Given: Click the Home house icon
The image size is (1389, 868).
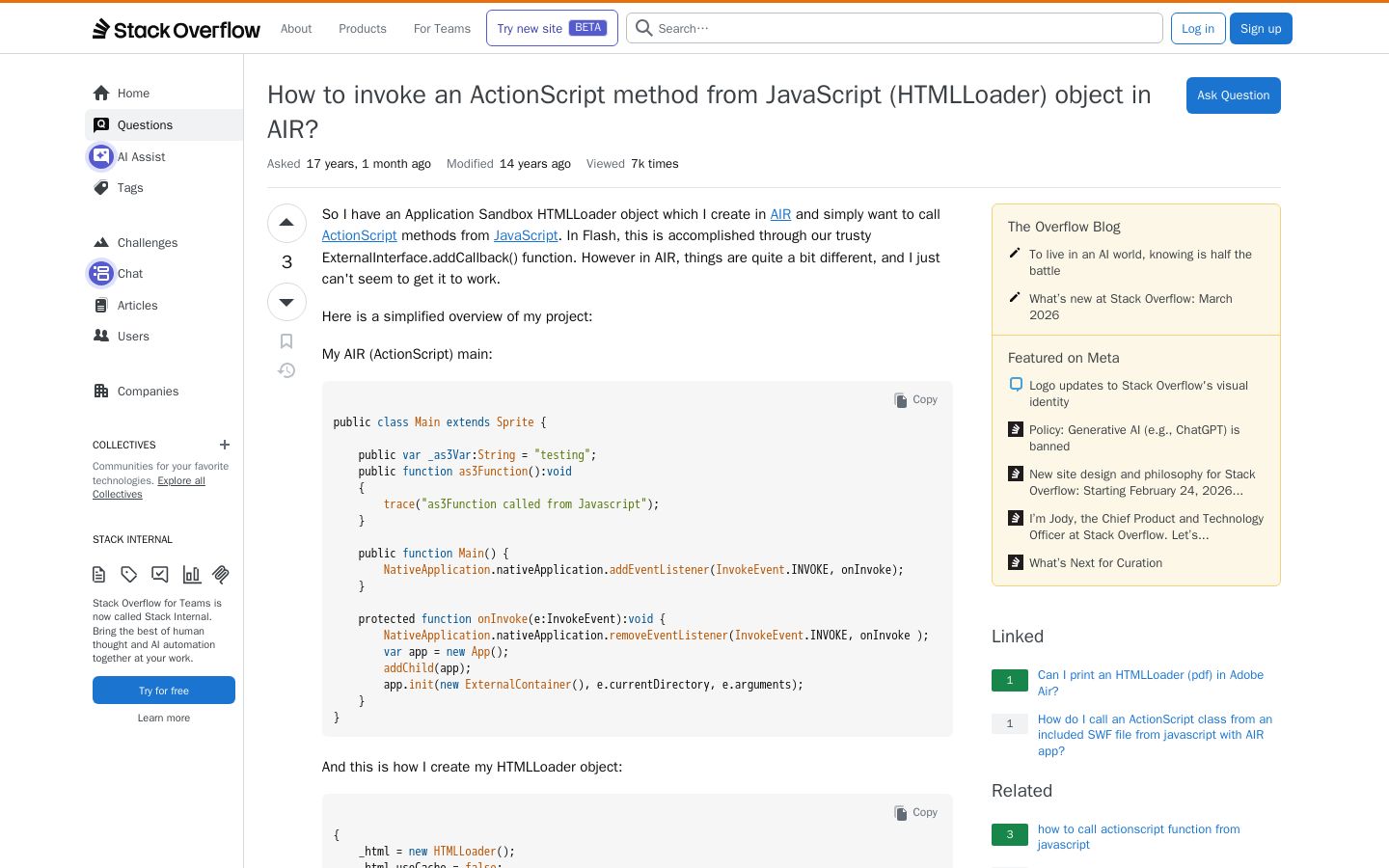Looking at the screenshot, I should [101, 93].
